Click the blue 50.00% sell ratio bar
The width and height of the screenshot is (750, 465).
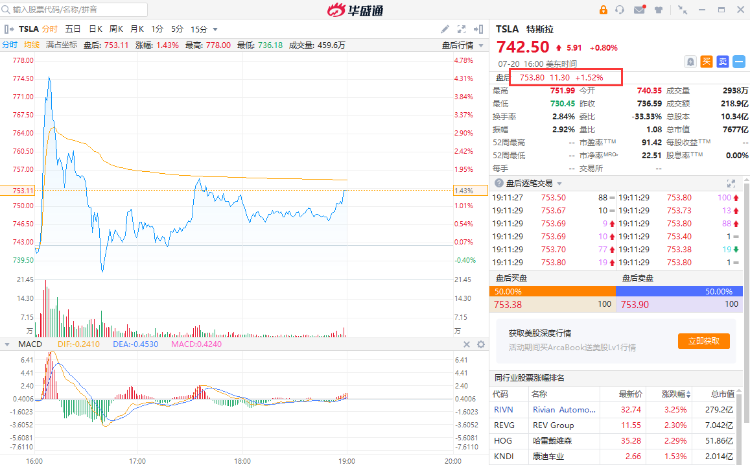pos(679,291)
